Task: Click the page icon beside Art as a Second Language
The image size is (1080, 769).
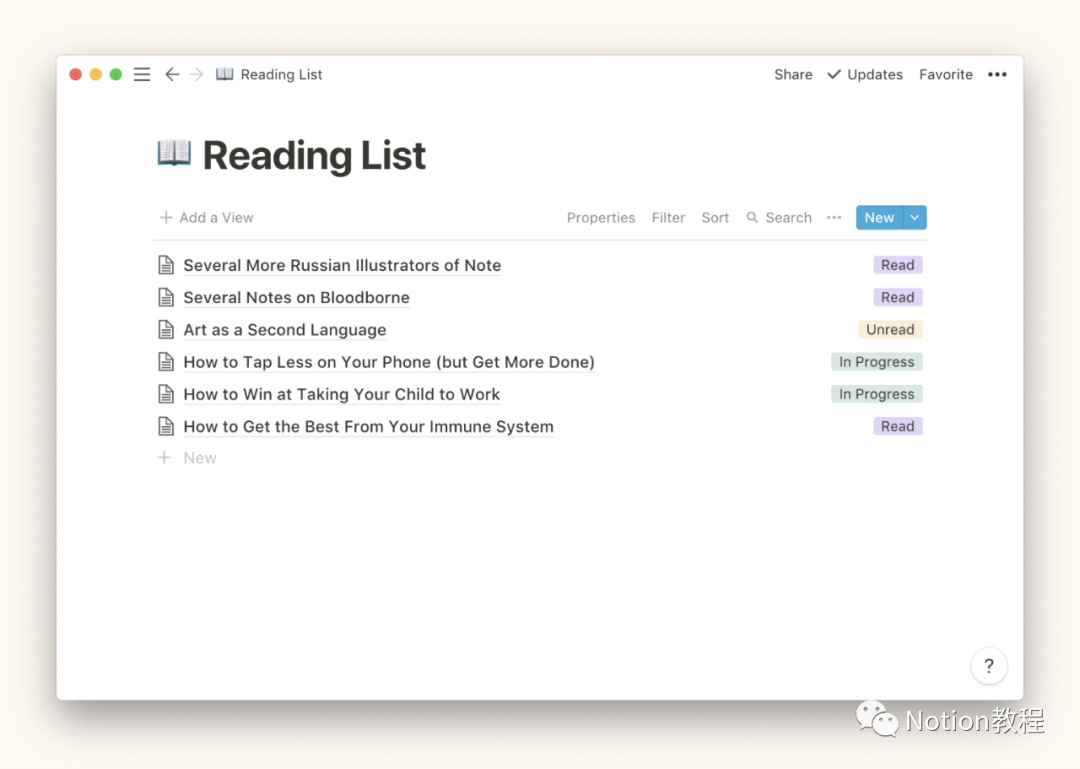Action: tap(166, 330)
